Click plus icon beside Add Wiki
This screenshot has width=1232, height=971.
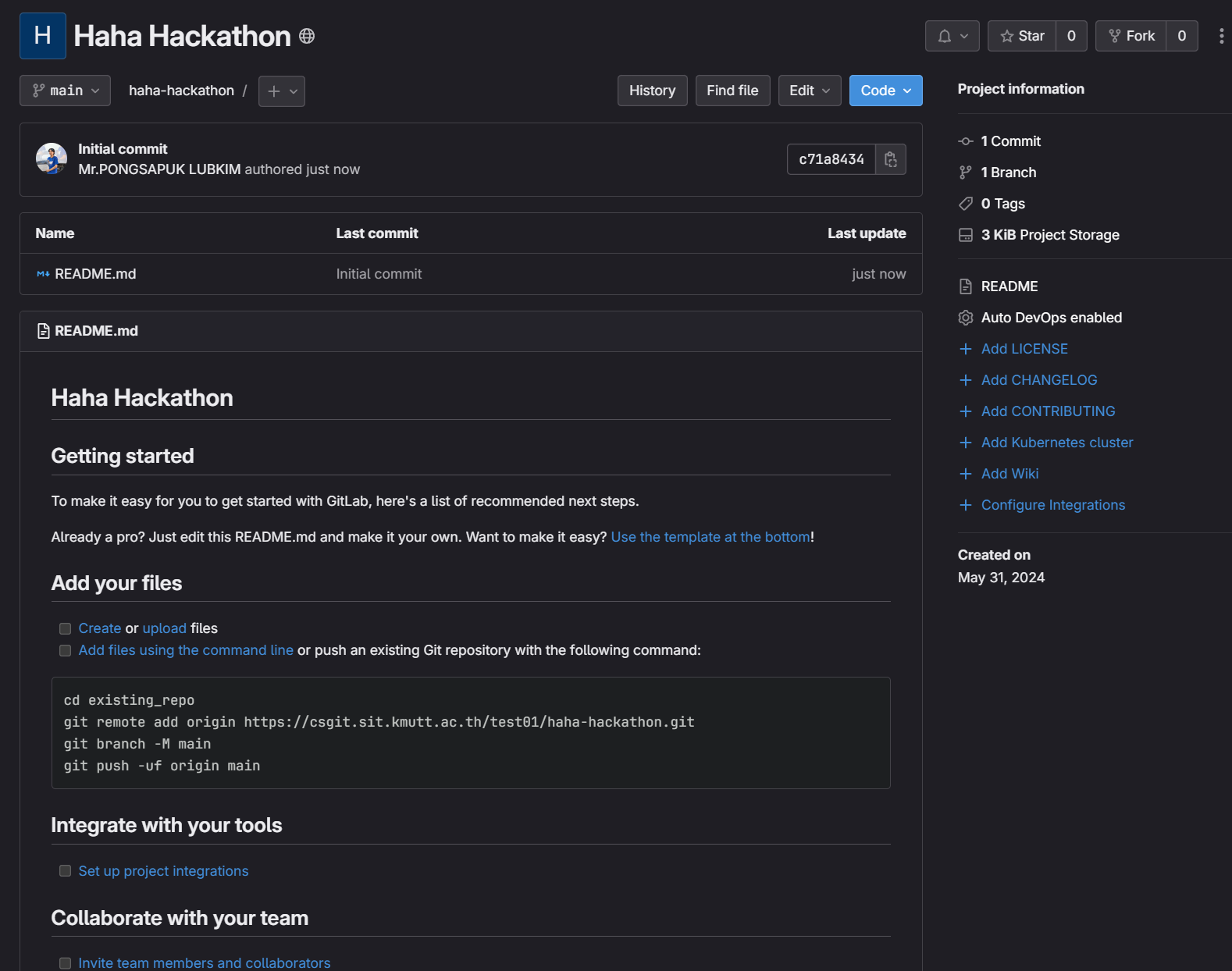point(966,474)
